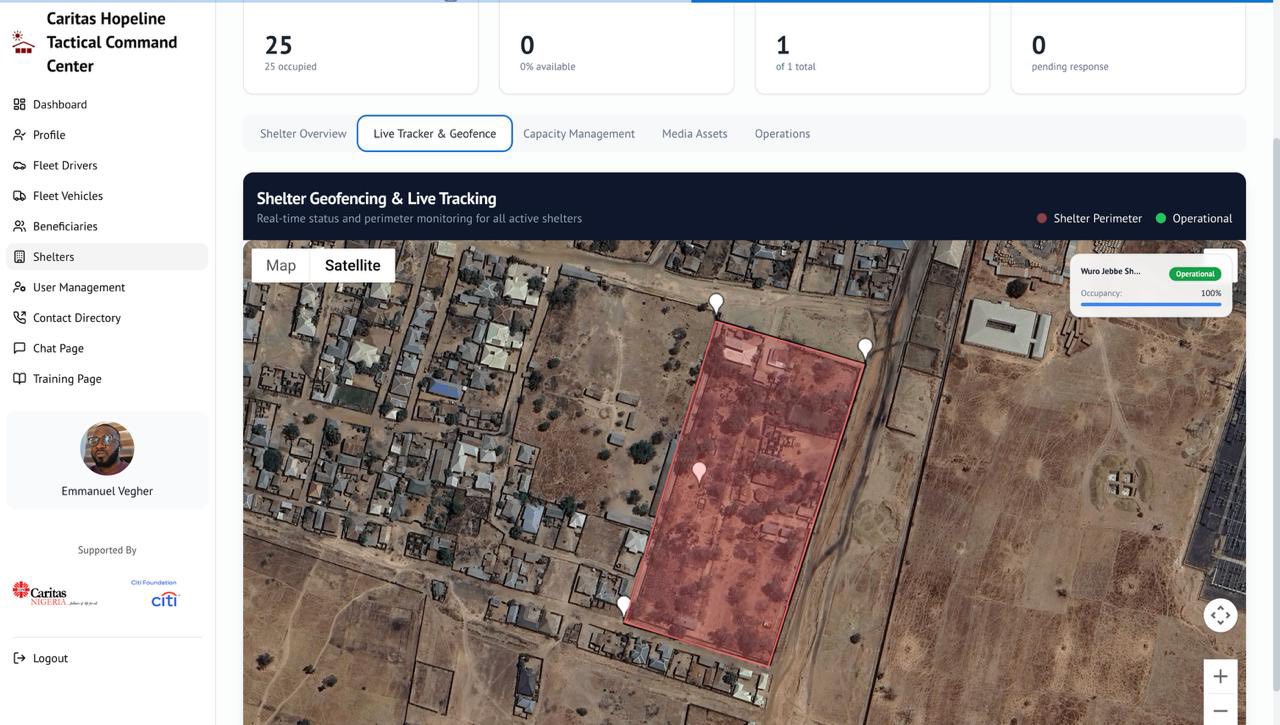This screenshot has width=1280, height=725.
Task: Click the Profile sidebar link
Action: pyautogui.click(x=49, y=135)
